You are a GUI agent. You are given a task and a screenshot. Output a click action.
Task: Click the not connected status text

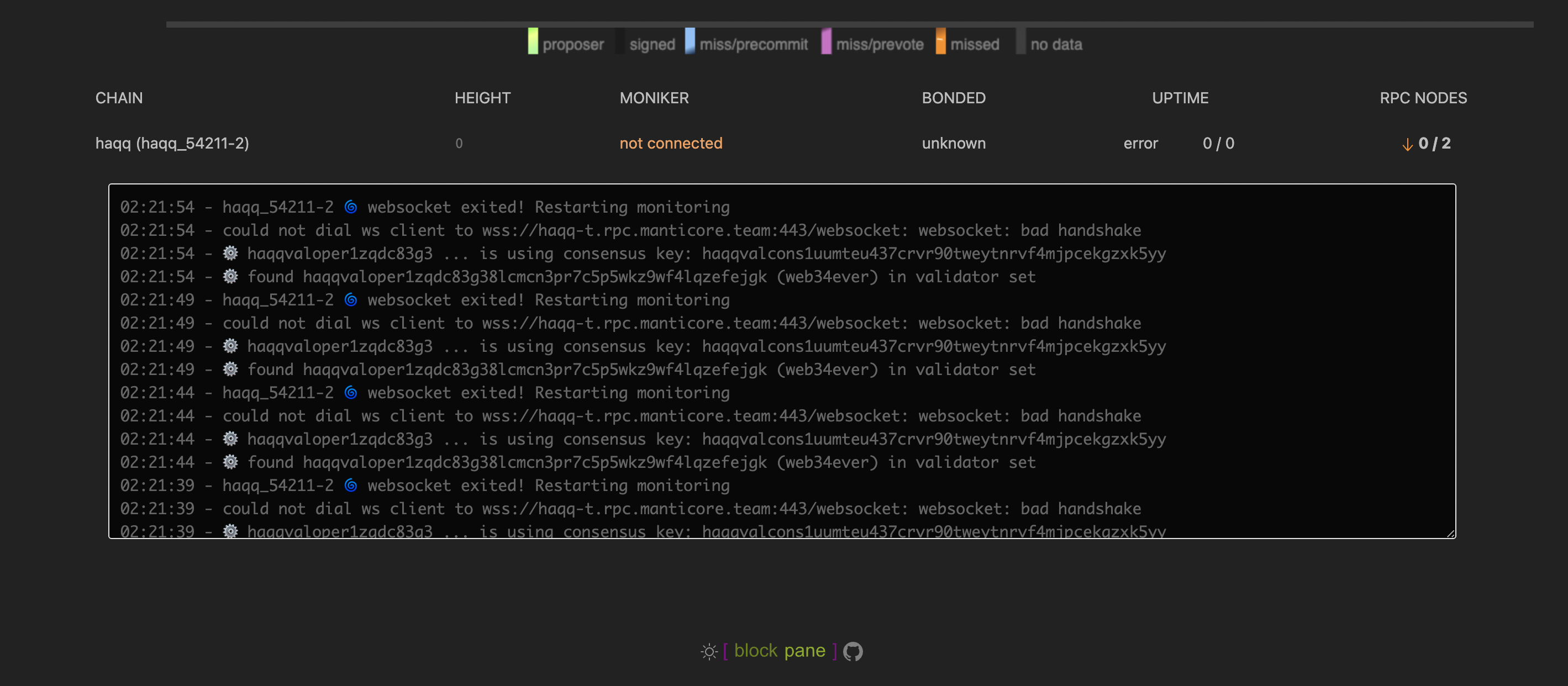coord(671,144)
